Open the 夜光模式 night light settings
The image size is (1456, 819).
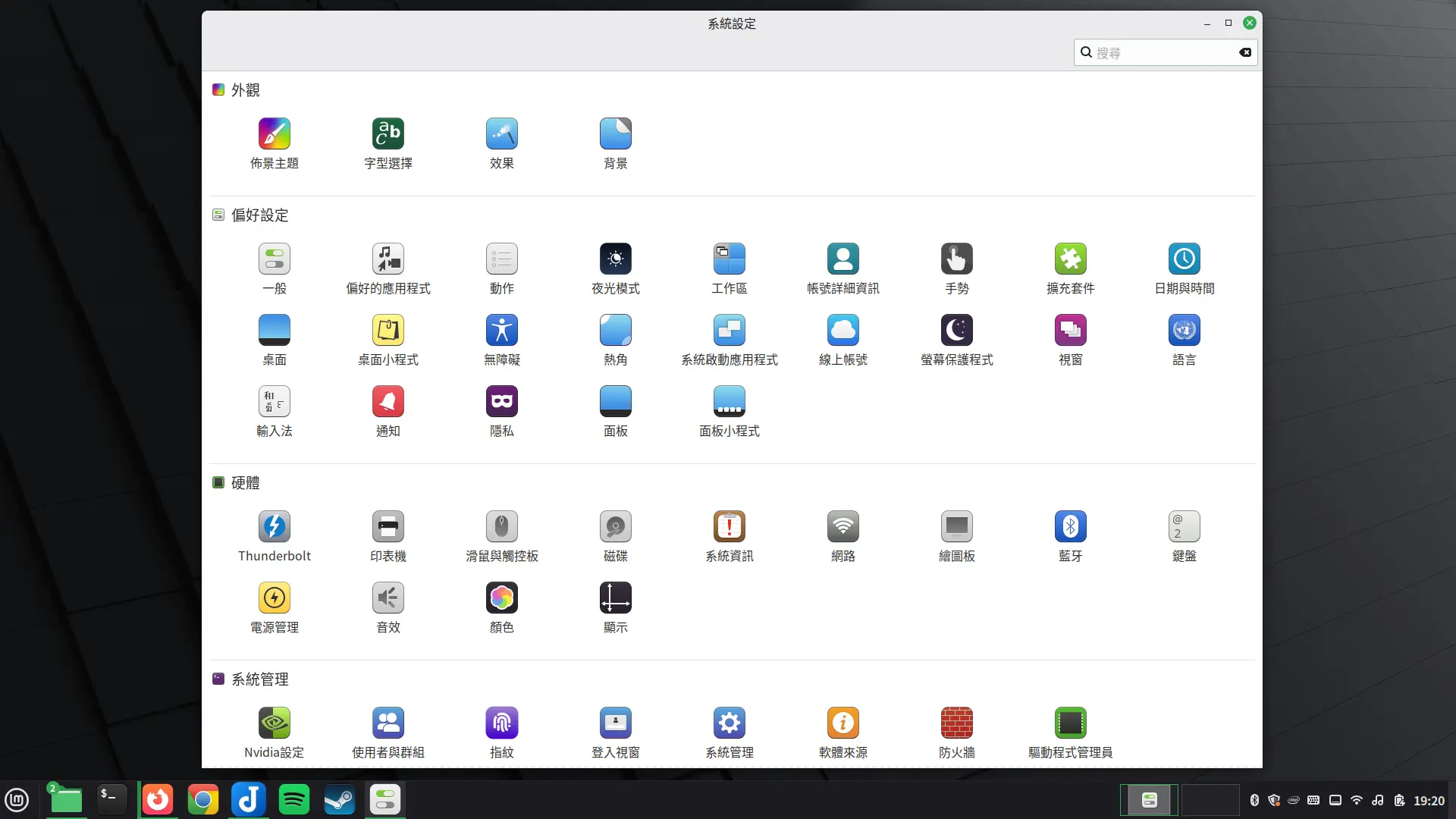pyautogui.click(x=615, y=267)
